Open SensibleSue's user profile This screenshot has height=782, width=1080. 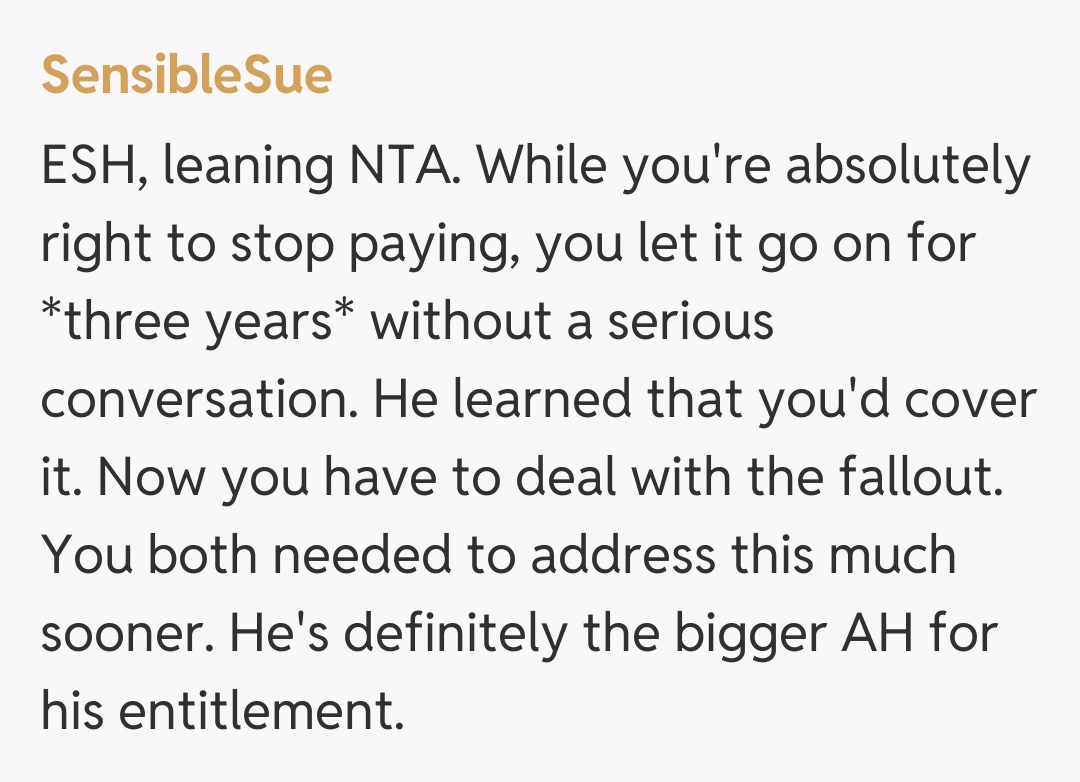[186, 76]
